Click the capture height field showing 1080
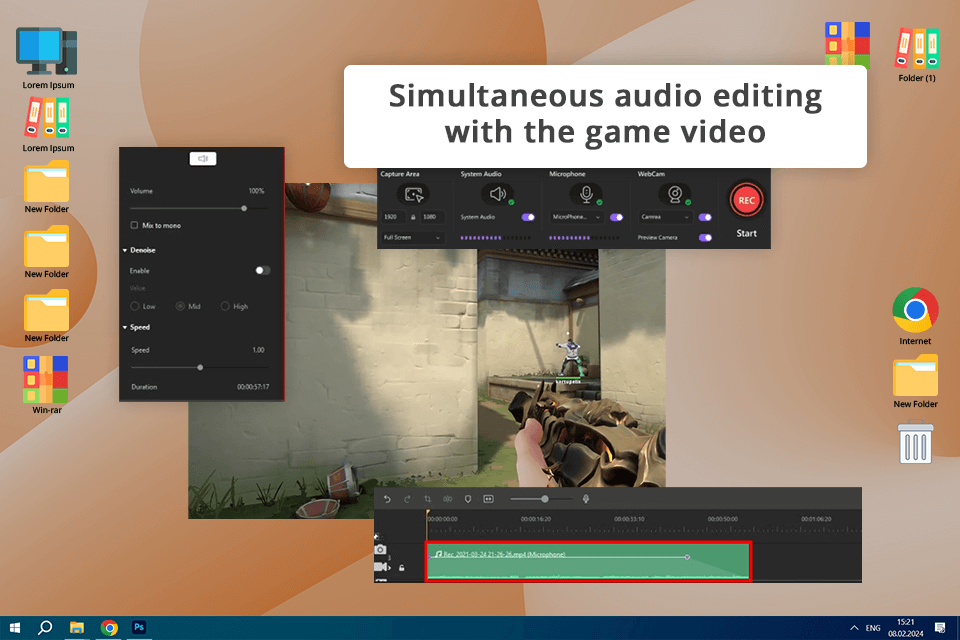The image size is (960, 640). (431, 217)
